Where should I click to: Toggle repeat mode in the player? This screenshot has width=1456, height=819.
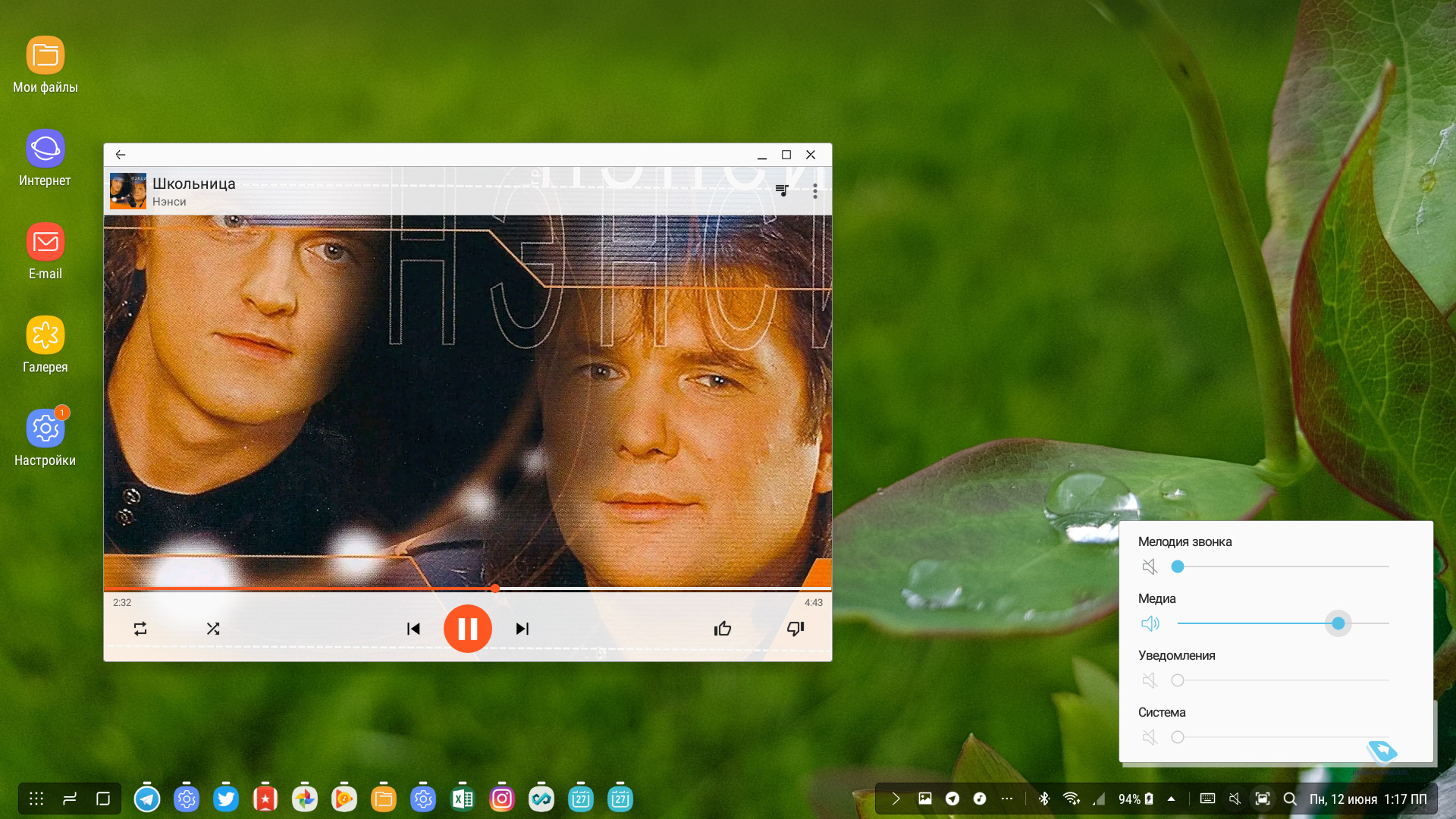pos(140,629)
